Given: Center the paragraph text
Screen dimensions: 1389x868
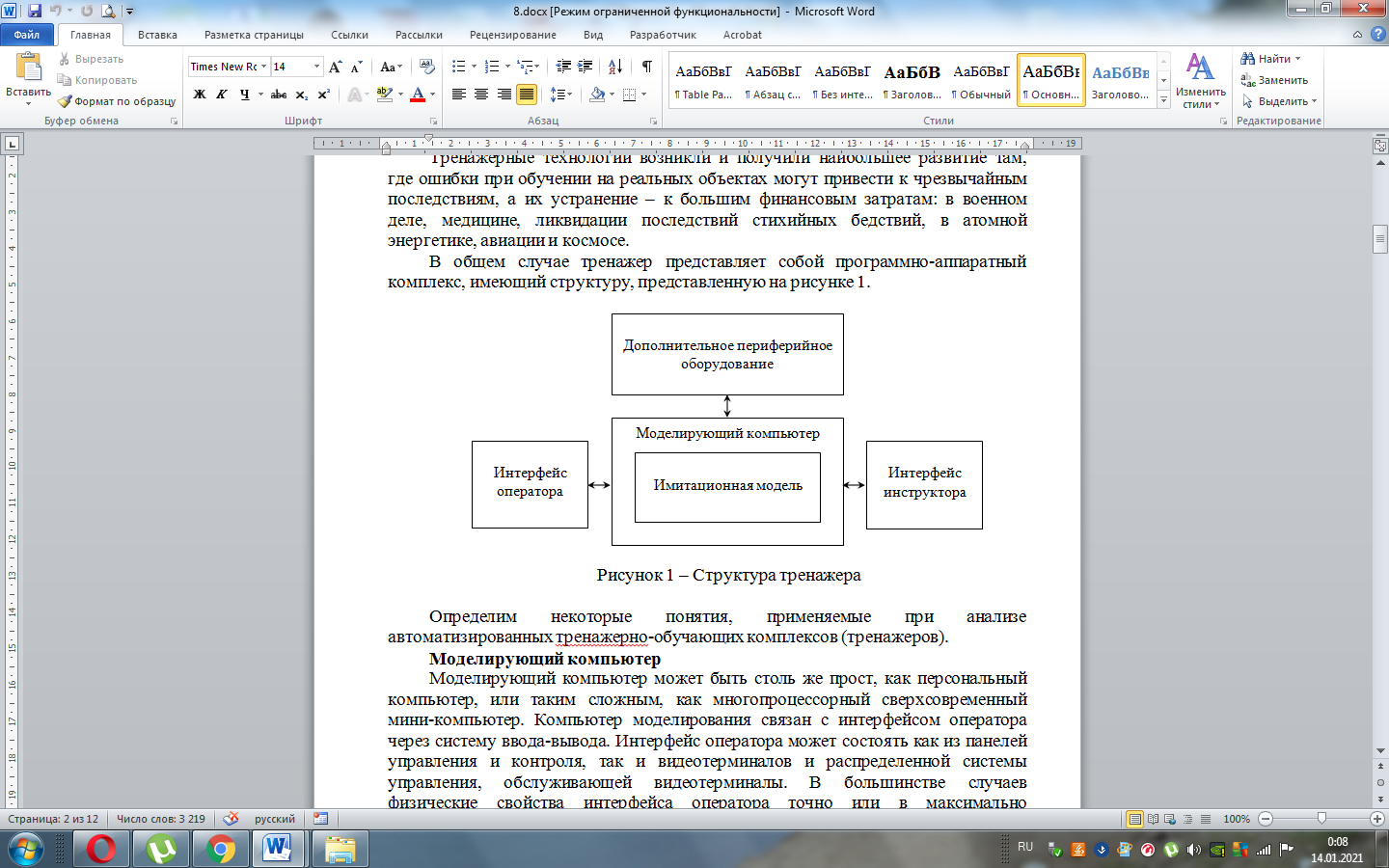Looking at the screenshot, I should point(481,95).
